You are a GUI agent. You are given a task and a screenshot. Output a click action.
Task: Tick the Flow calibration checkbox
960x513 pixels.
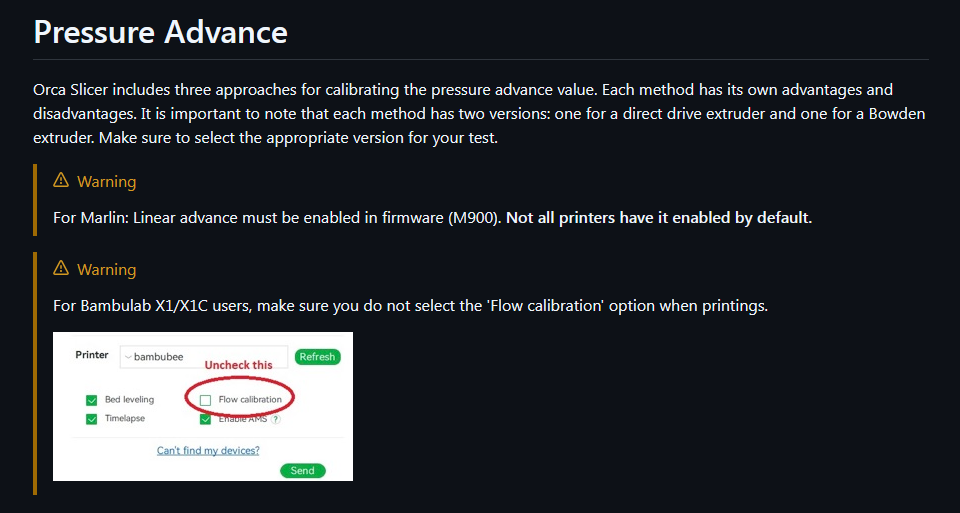[x=206, y=400]
